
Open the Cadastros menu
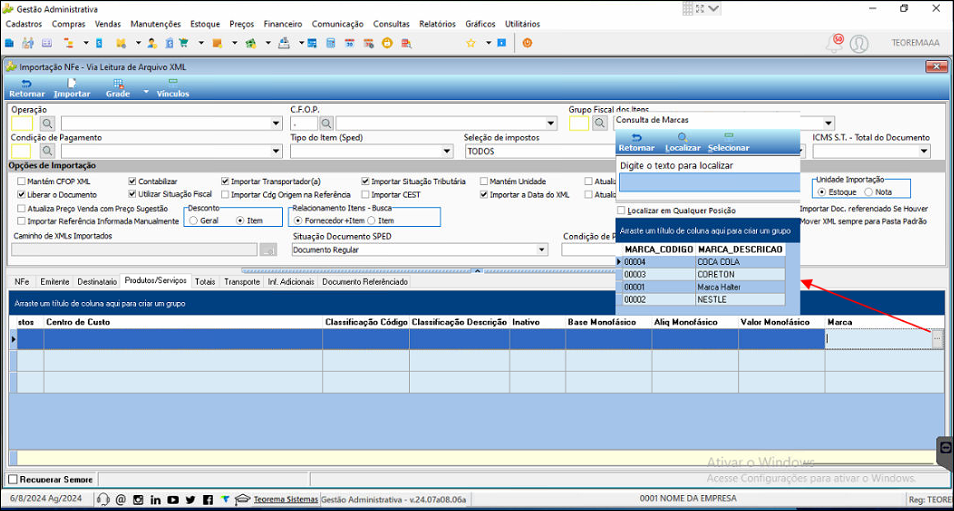point(23,24)
